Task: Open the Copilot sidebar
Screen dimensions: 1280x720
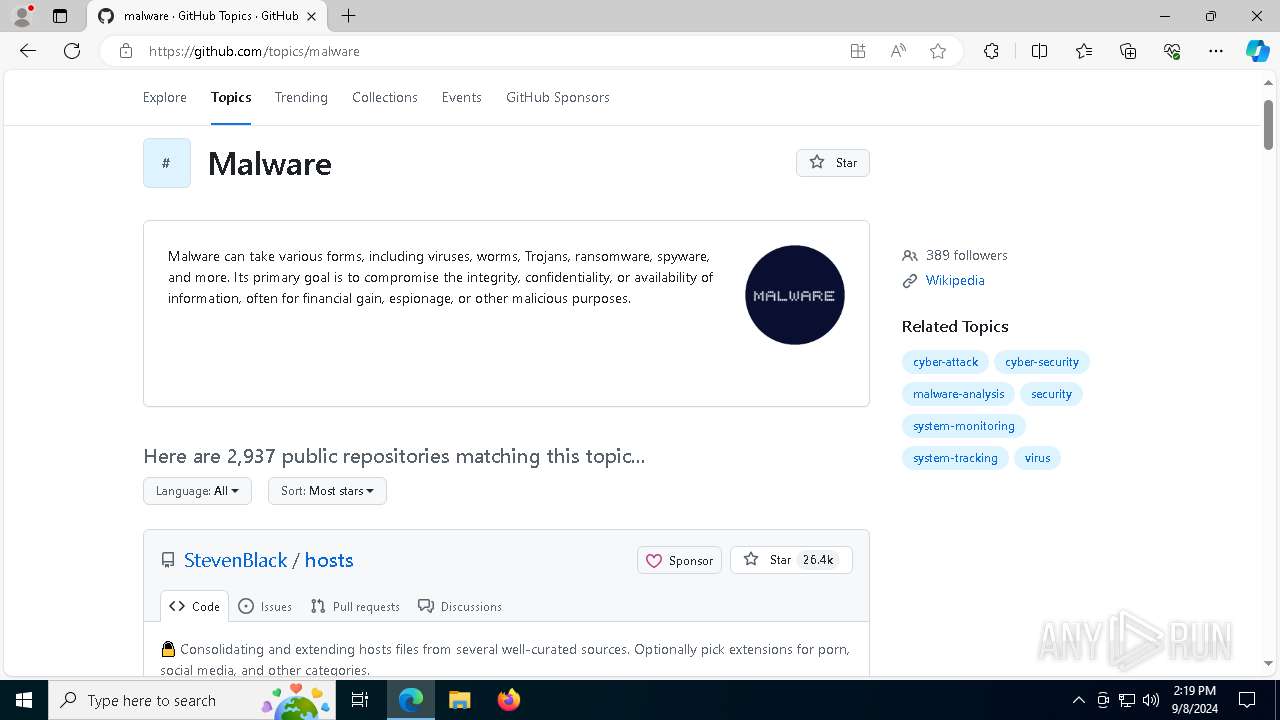Action: pos(1257,51)
